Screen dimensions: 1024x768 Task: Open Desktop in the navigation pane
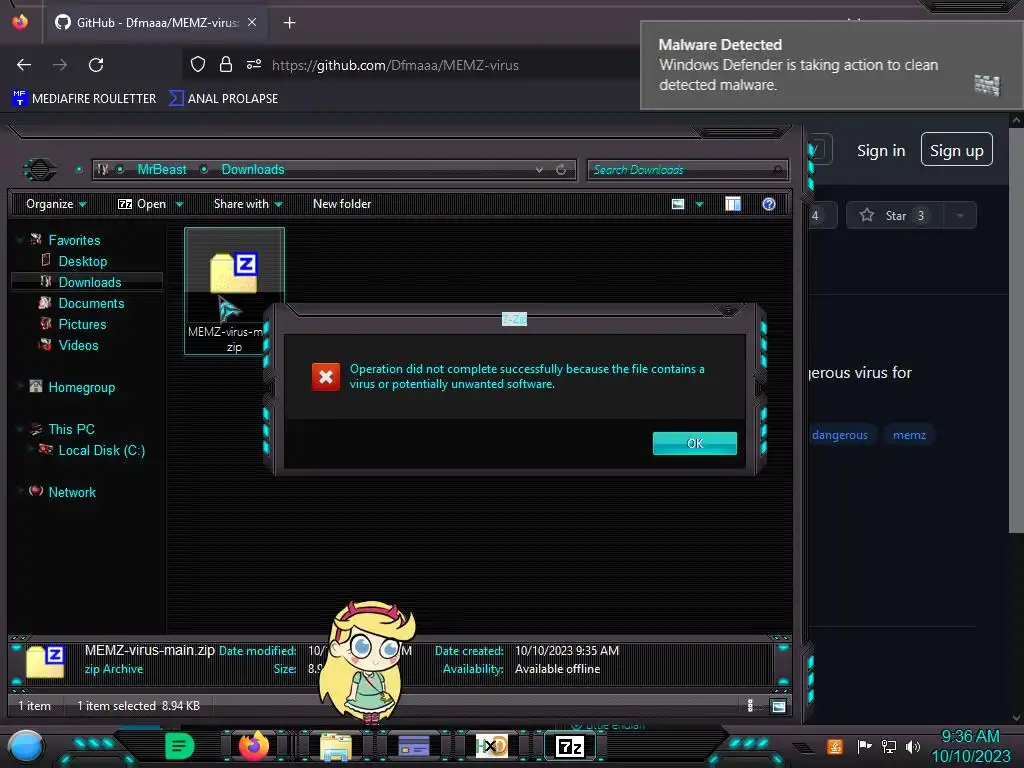[x=83, y=261]
